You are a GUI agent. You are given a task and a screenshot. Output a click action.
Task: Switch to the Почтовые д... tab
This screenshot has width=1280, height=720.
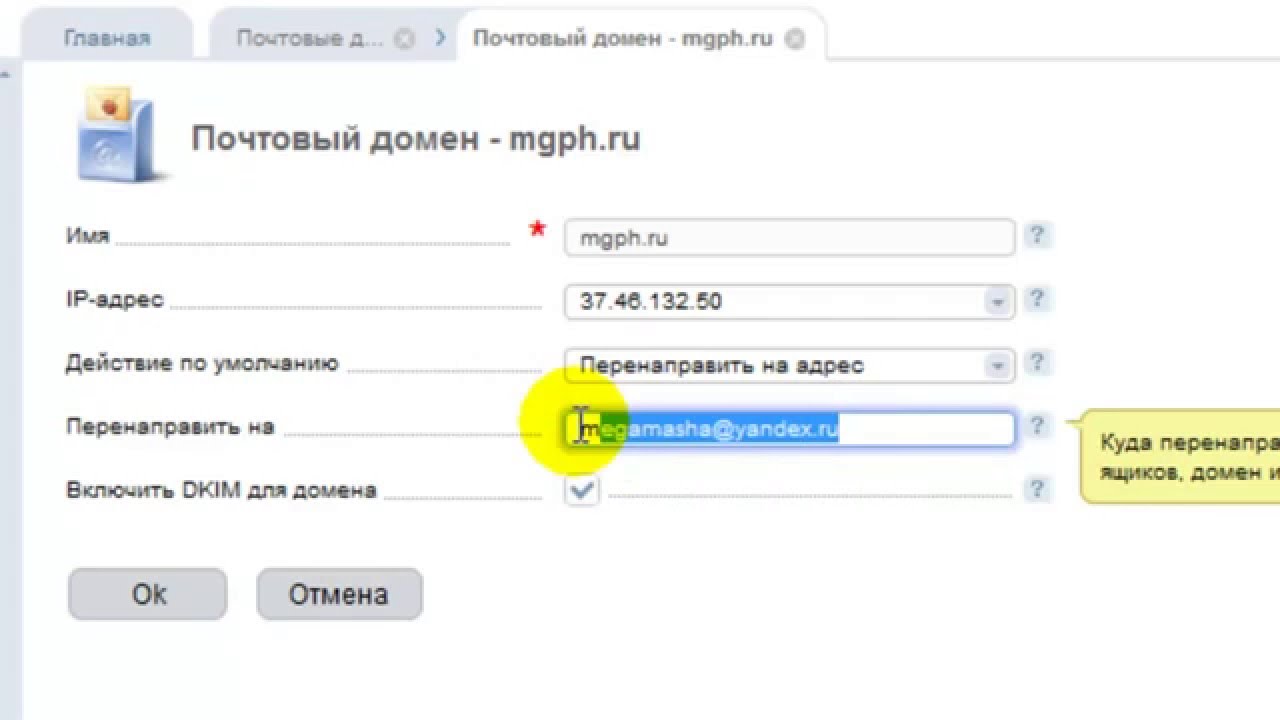(x=310, y=39)
